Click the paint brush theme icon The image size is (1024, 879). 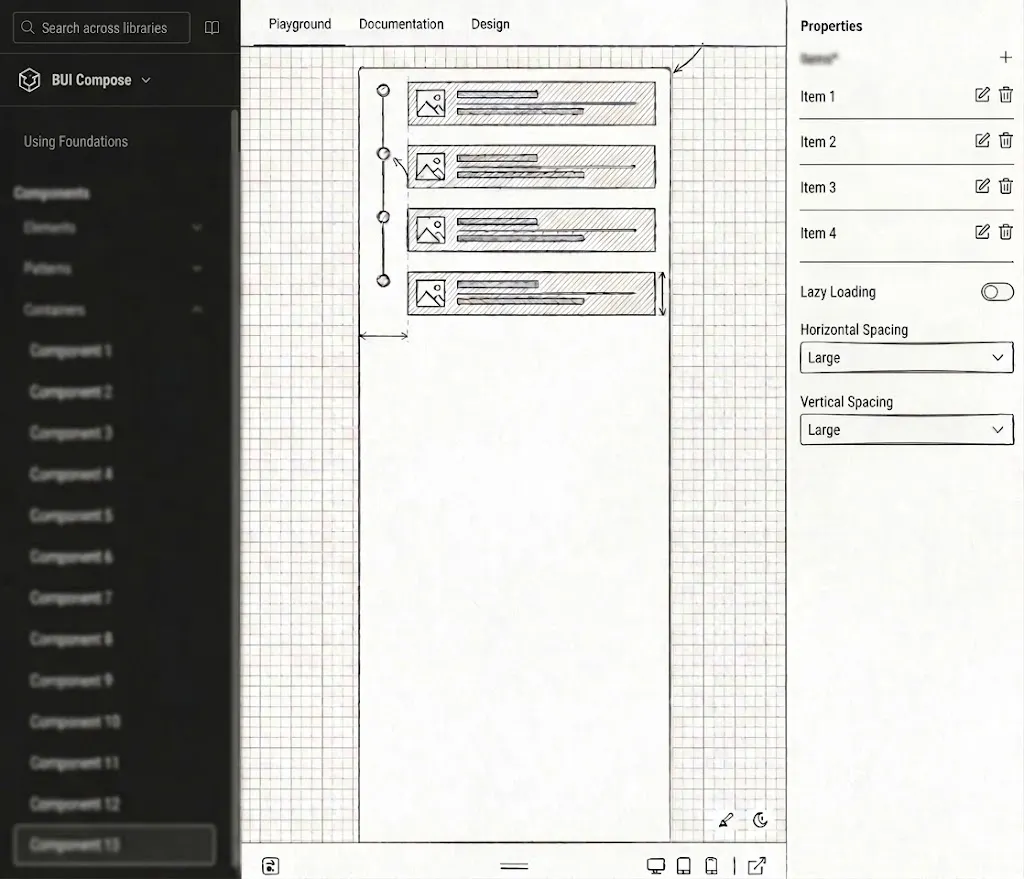pyautogui.click(x=726, y=820)
